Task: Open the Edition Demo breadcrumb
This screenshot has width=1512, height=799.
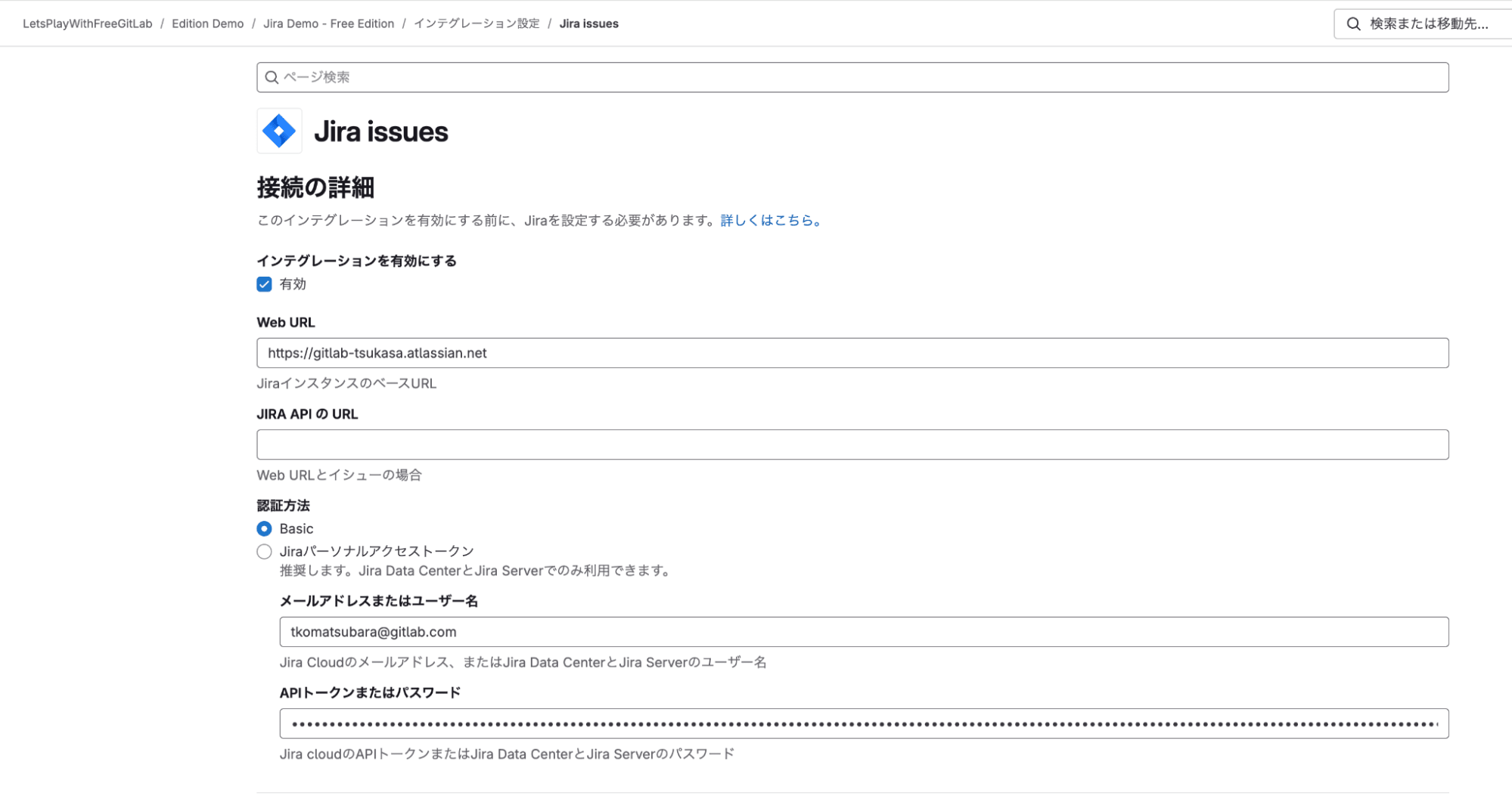Action: 207,23
